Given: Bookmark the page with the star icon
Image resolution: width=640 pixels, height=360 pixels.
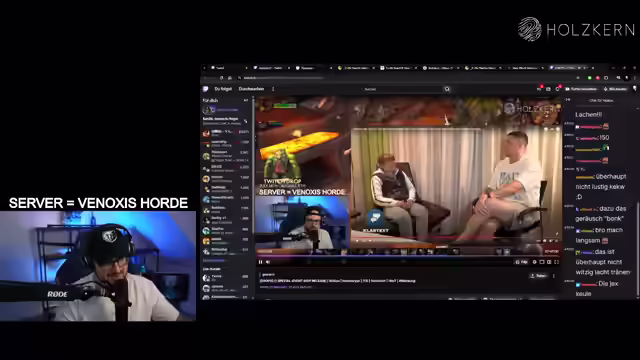Looking at the screenshot, I should coord(578,78).
